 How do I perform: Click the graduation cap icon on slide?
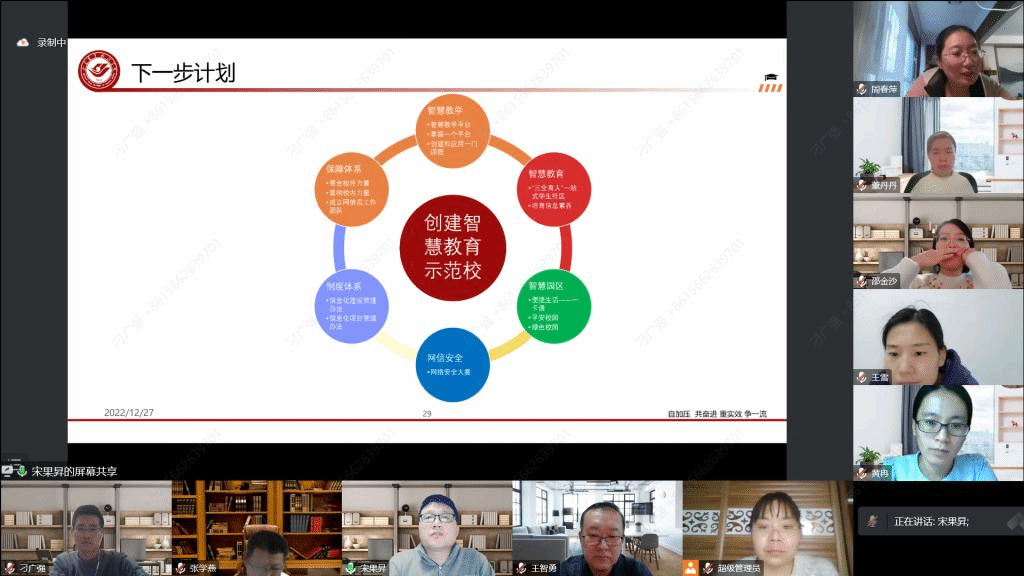770,76
